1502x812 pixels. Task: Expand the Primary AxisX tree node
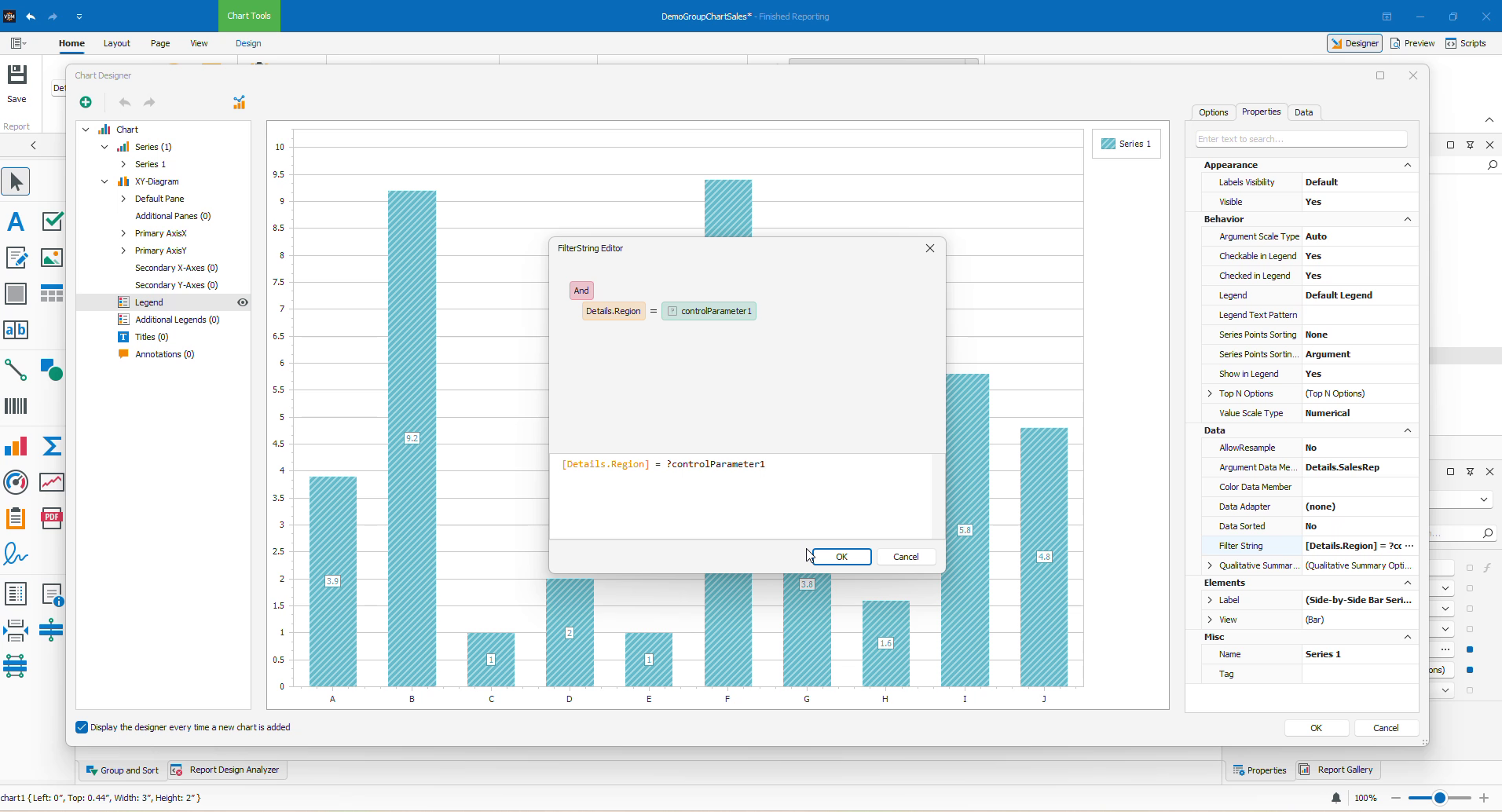(x=123, y=233)
